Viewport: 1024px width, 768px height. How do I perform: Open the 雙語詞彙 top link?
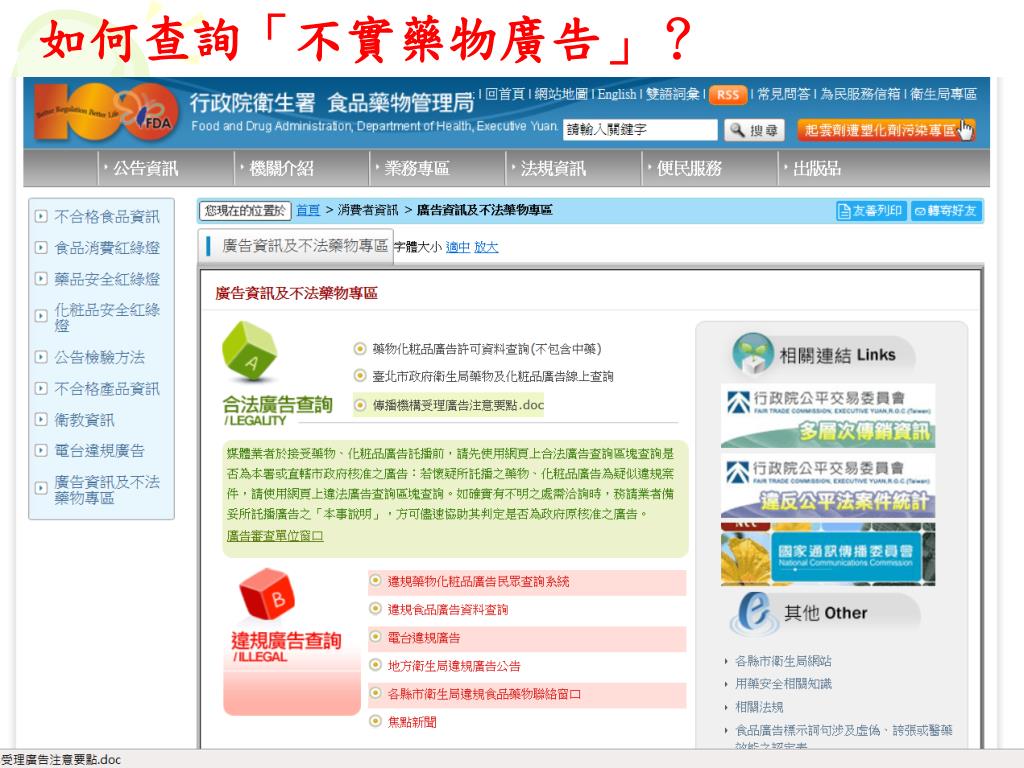tap(673, 94)
